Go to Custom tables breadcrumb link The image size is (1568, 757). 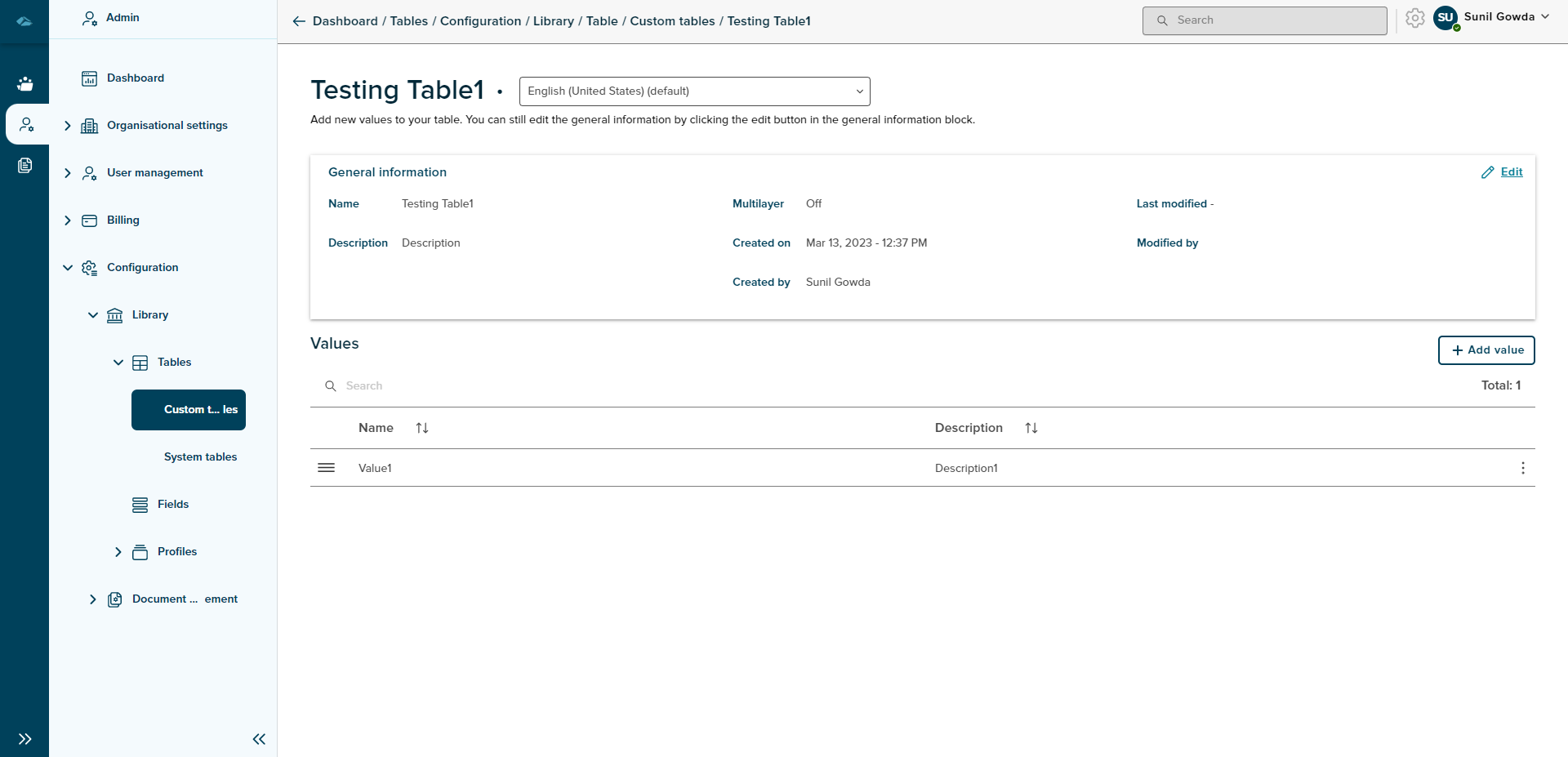[x=672, y=21]
